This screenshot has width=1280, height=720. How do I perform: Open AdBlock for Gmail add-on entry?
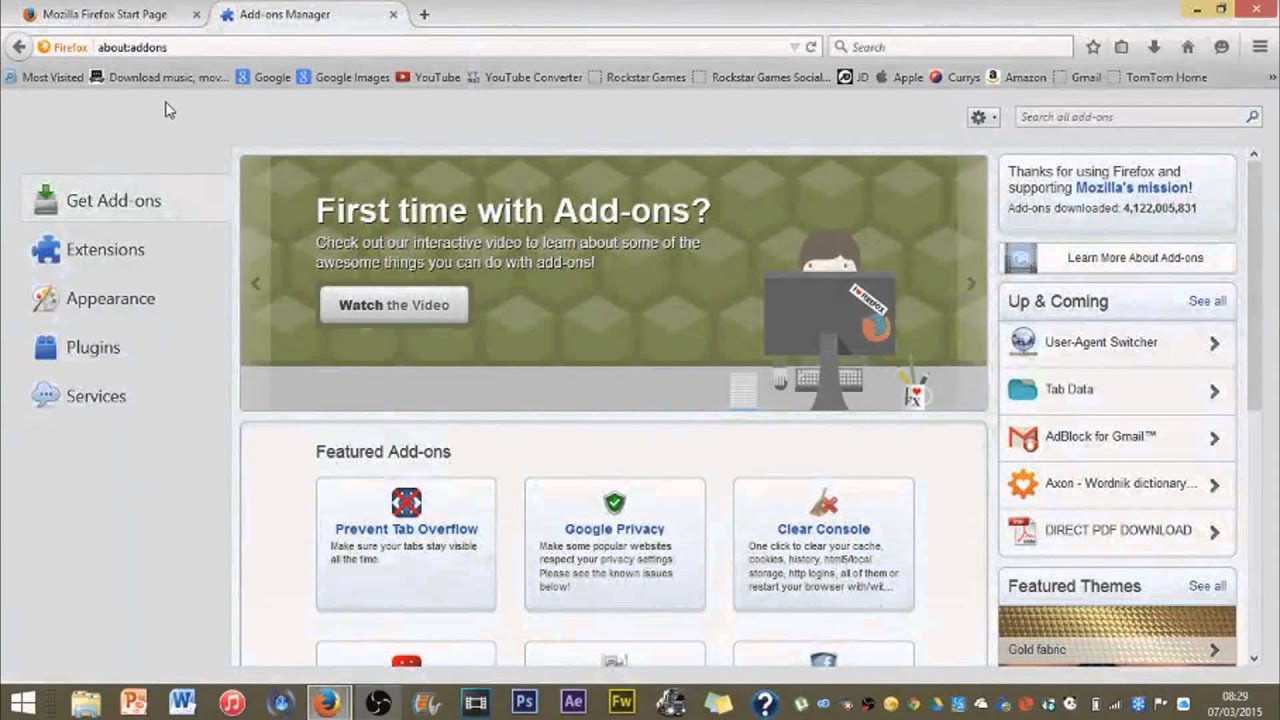(1117, 437)
